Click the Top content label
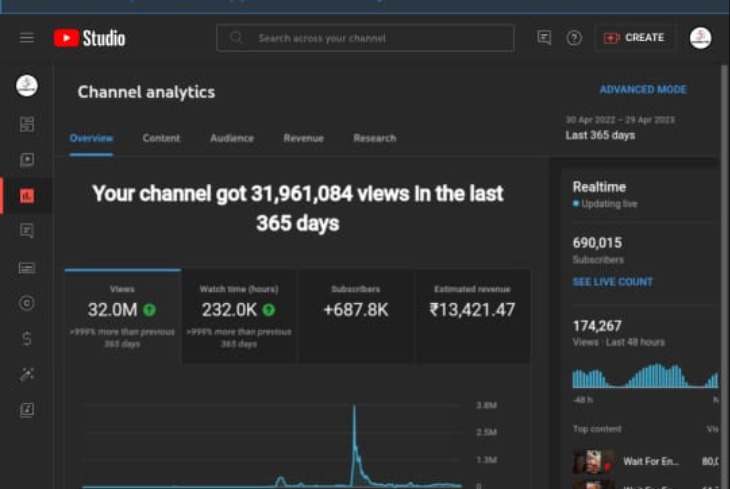Viewport: 730px width, 489px height. click(597, 429)
